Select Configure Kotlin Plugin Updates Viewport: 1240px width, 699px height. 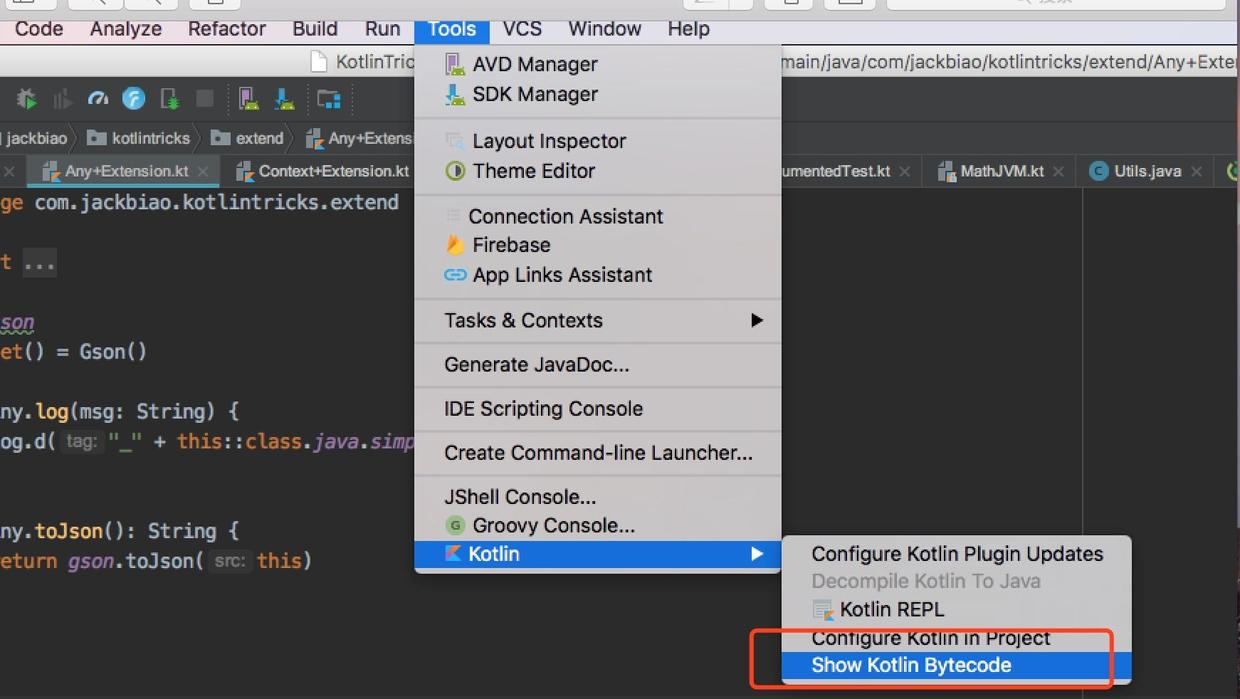click(956, 554)
